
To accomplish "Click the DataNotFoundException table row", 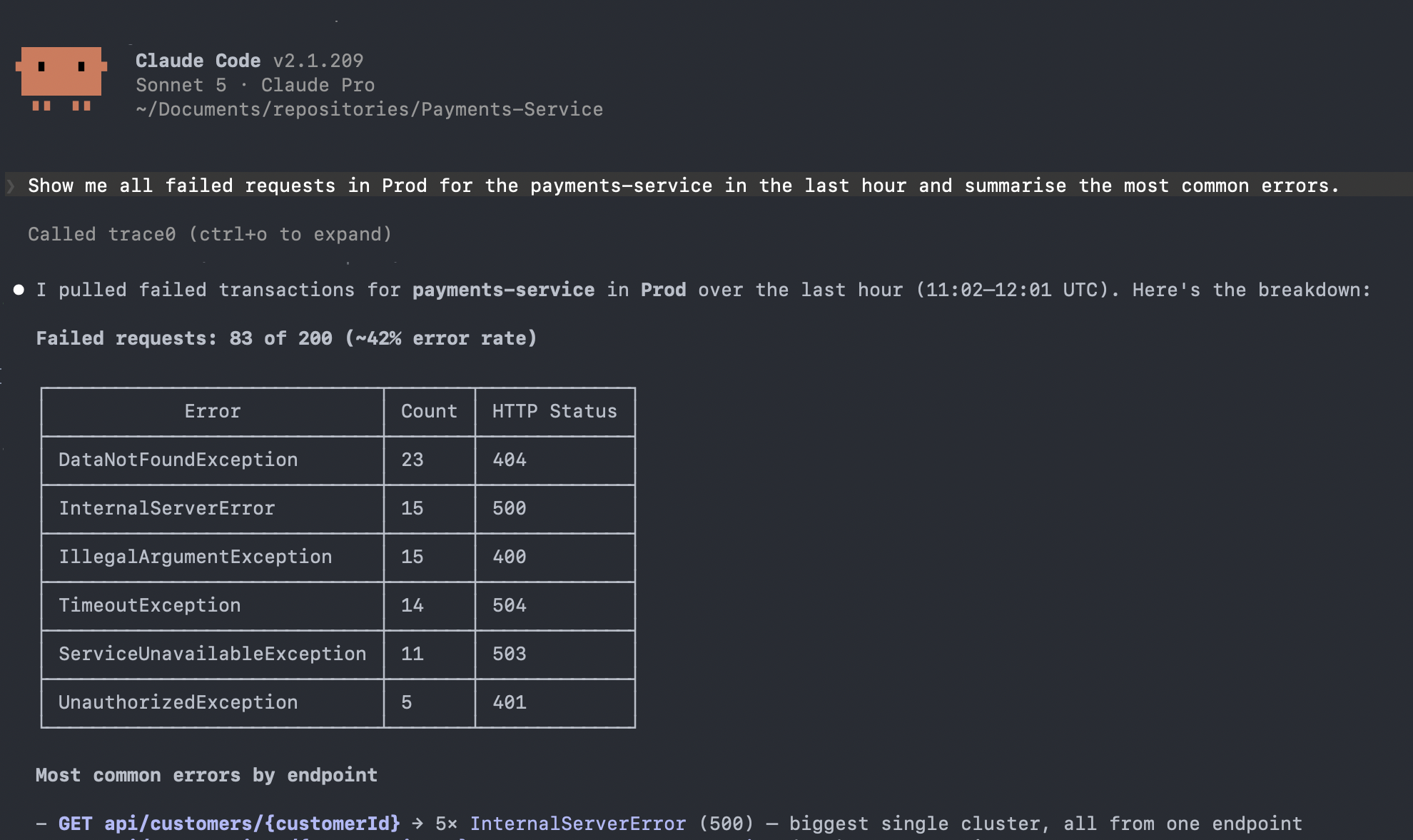I will [338, 460].
